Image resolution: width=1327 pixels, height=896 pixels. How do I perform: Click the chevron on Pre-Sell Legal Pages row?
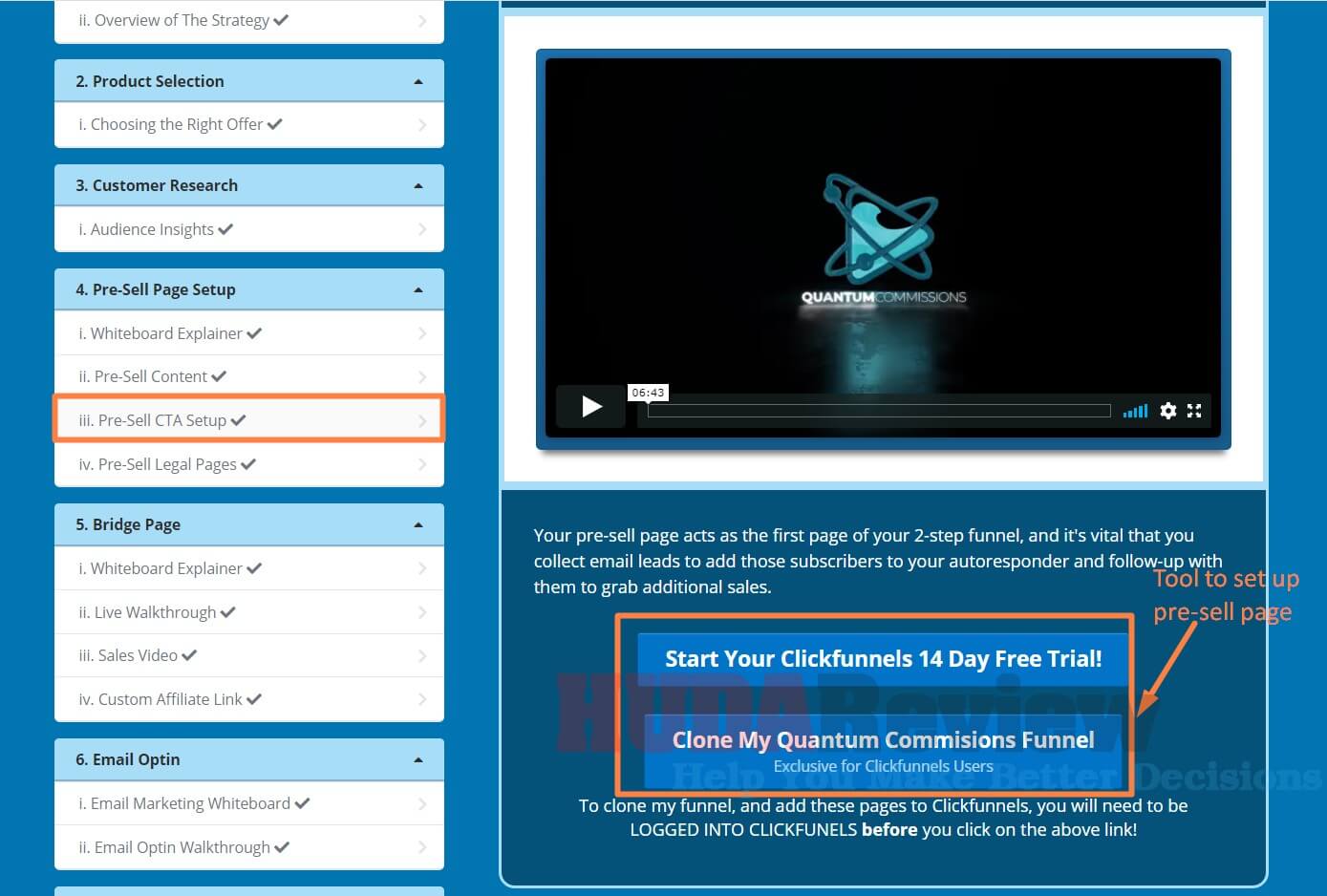[x=422, y=464]
